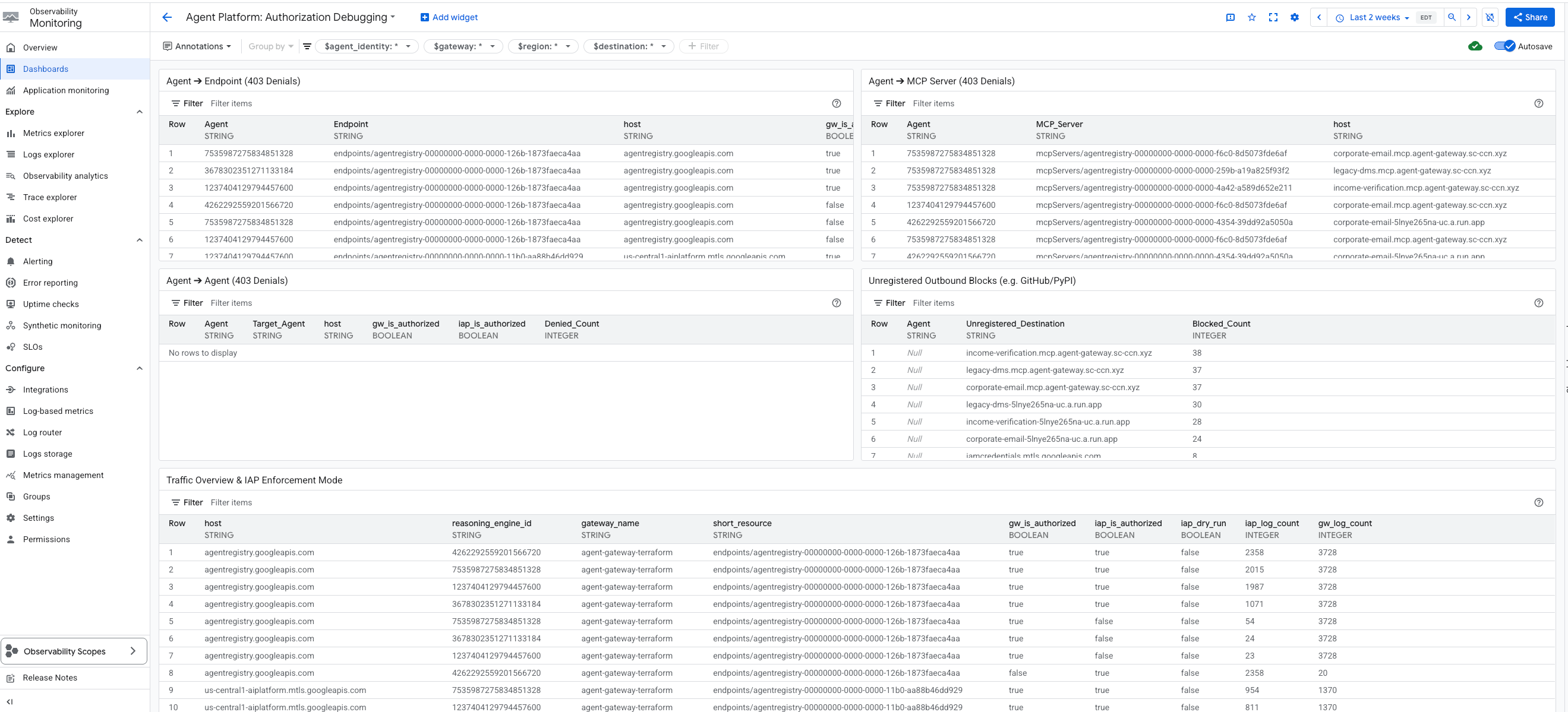This screenshot has width=1568, height=712.
Task: Click iap_log_count value 2015
Action: pos(1254,569)
